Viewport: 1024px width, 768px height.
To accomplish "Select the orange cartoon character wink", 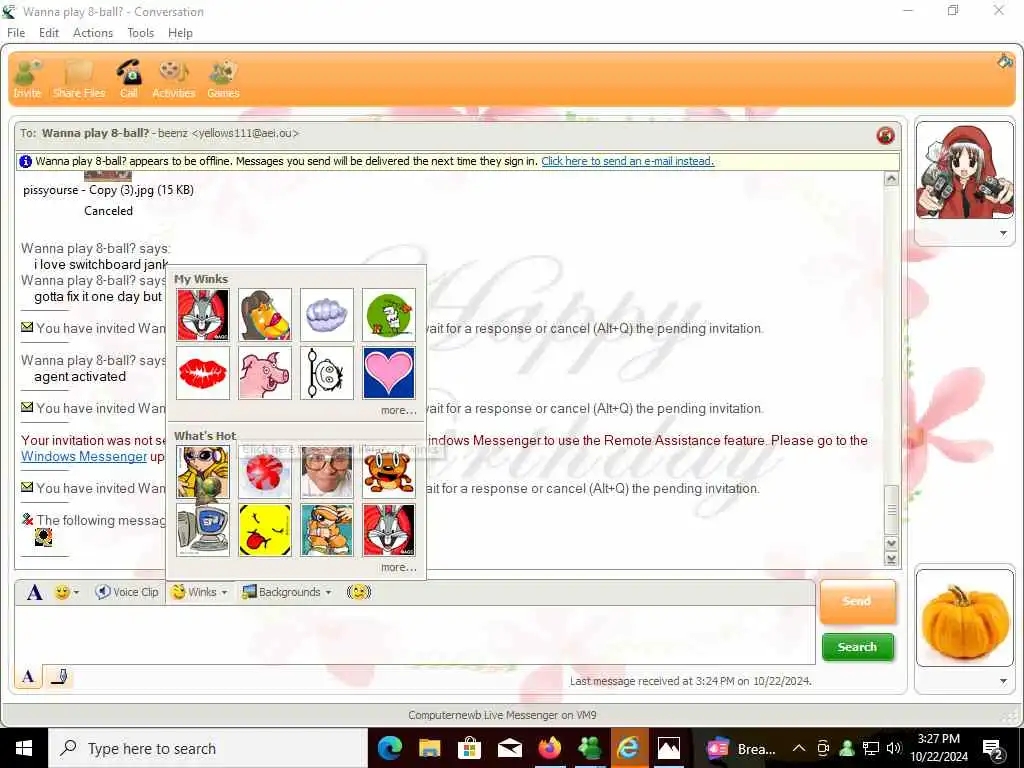I will (x=327, y=530).
